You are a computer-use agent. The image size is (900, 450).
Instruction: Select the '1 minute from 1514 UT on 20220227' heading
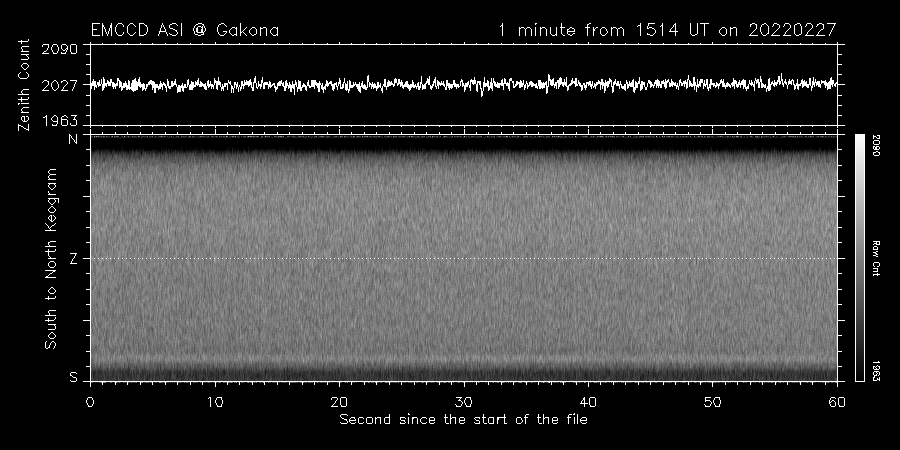(667, 30)
